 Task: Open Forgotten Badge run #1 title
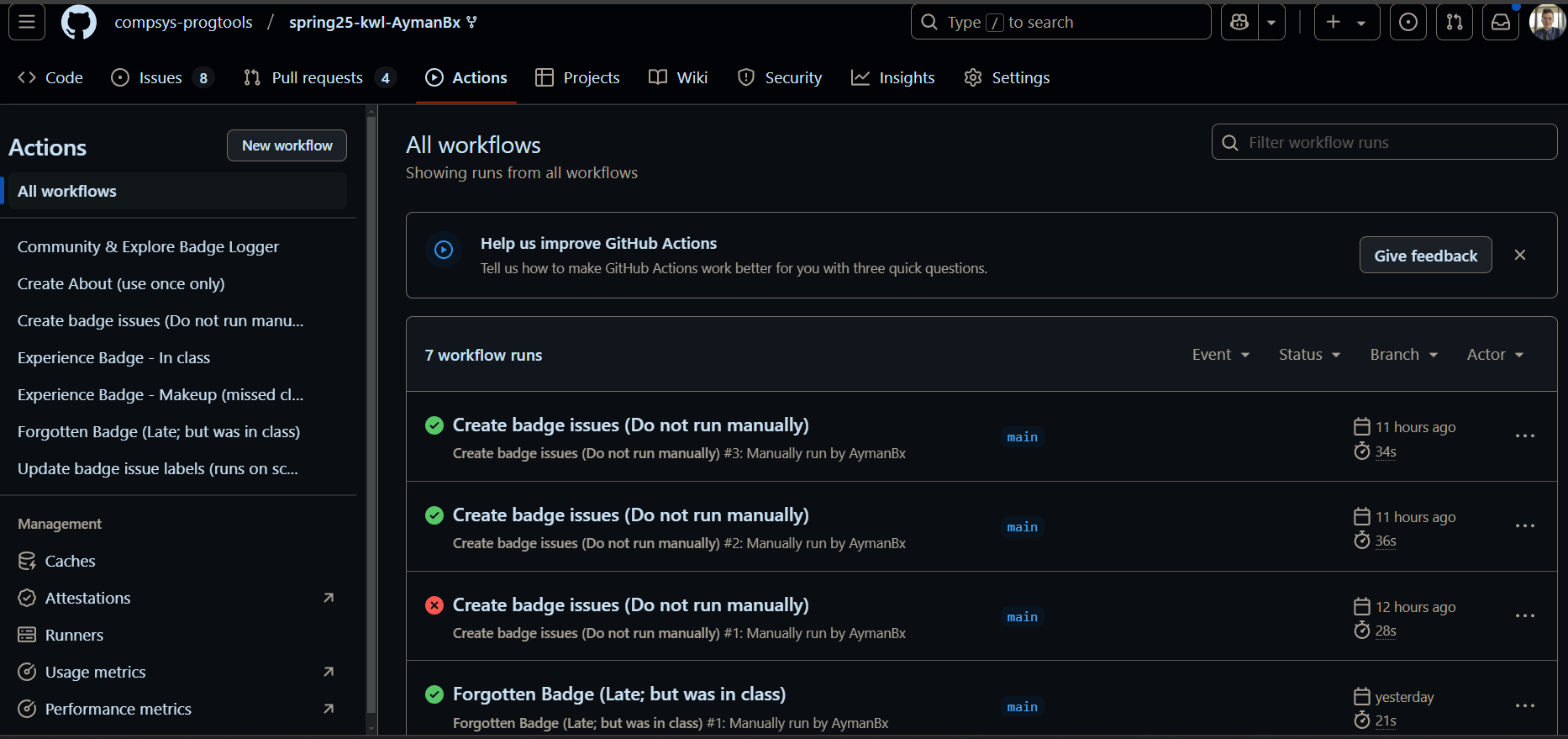[x=619, y=694]
